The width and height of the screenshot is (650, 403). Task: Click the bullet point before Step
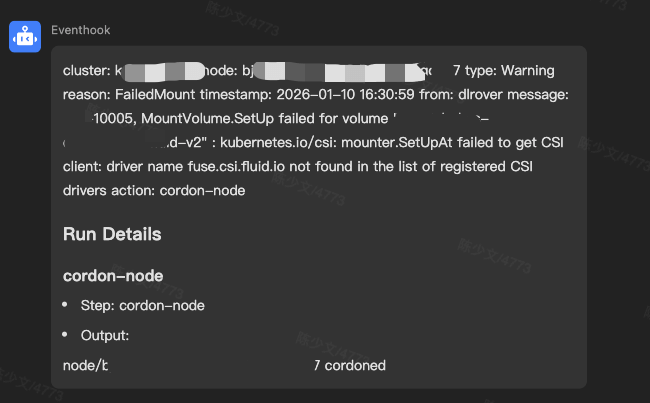pos(65,305)
